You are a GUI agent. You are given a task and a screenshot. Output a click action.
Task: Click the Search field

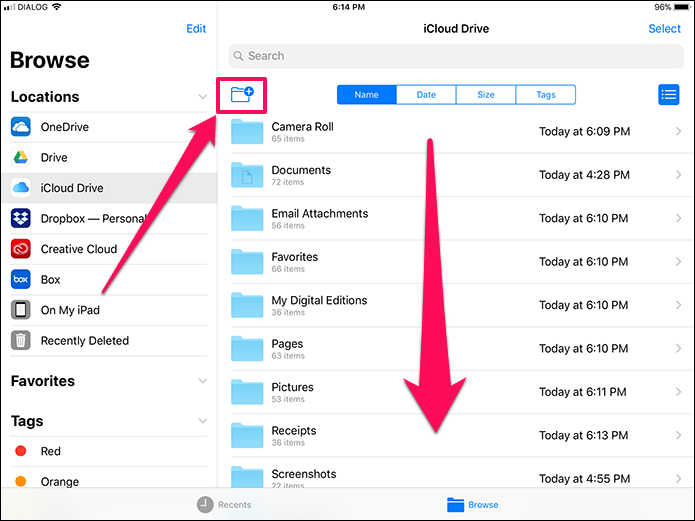tap(456, 56)
